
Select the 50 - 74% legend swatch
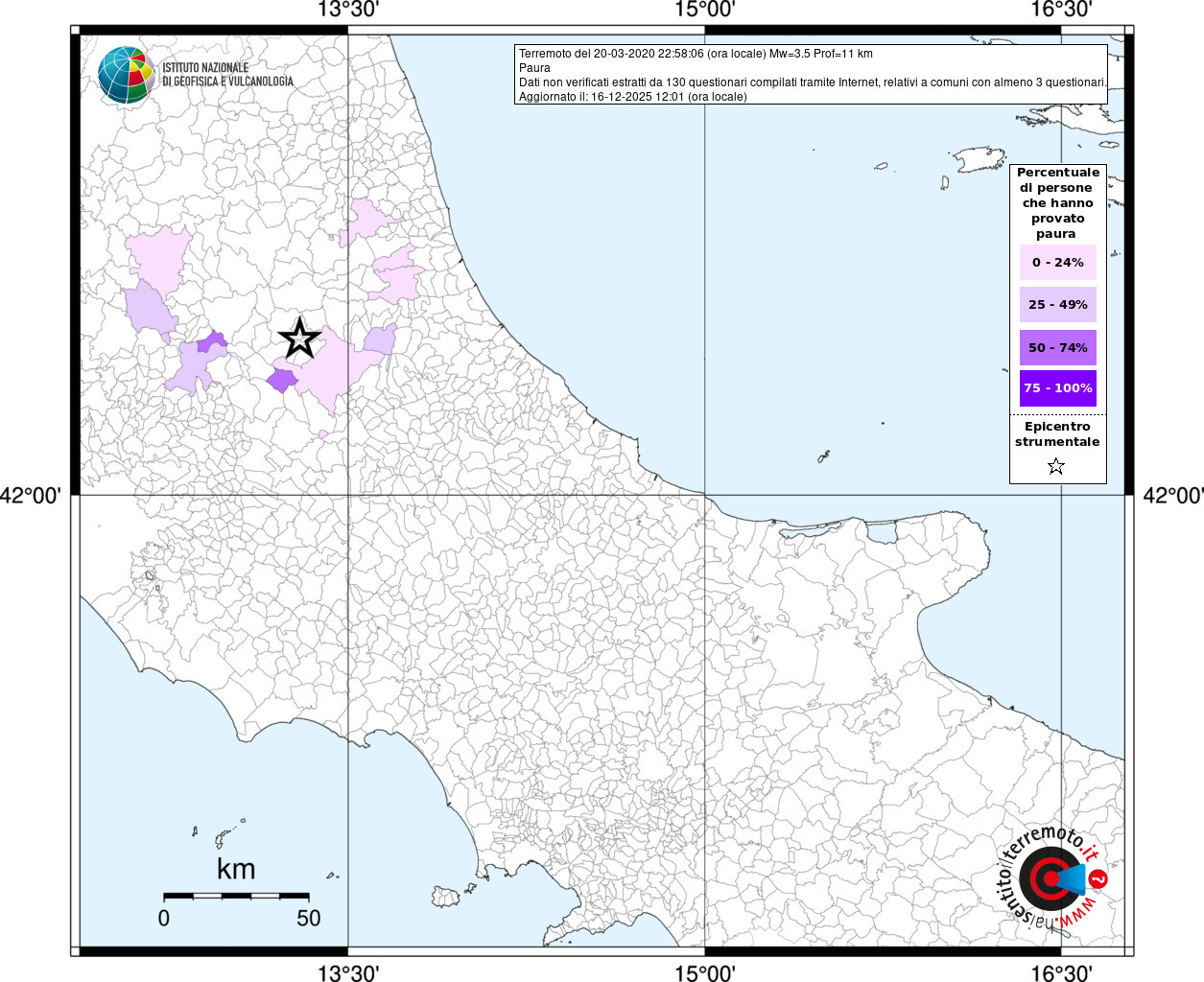[1057, 347]
